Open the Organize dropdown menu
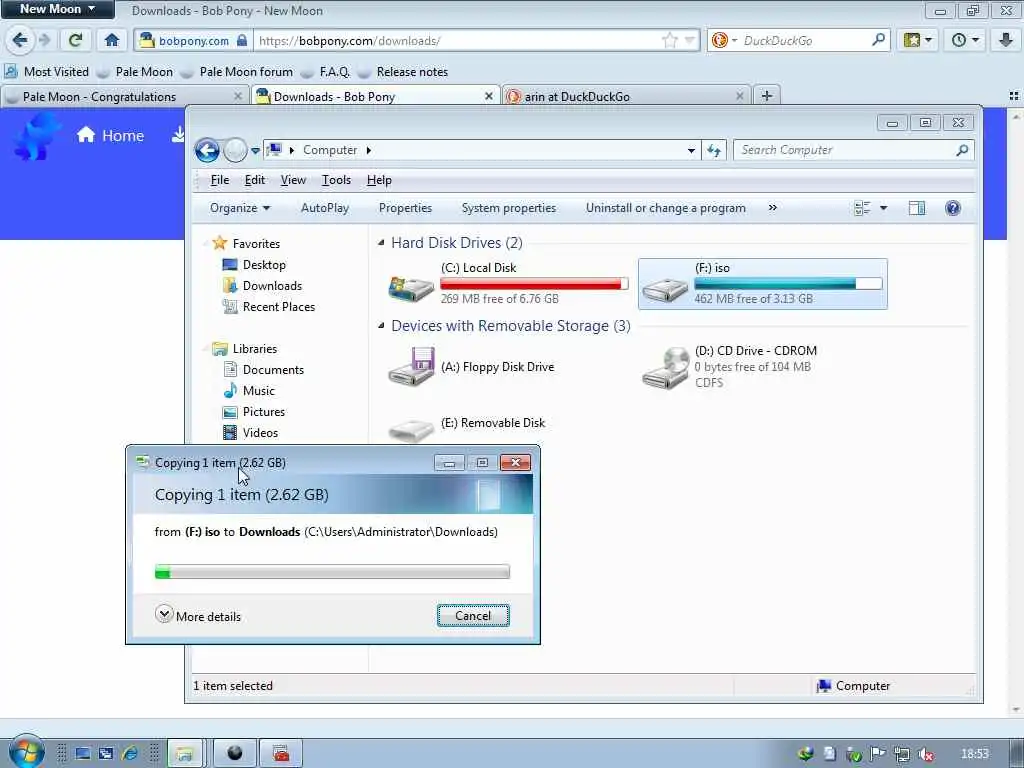Screen dimensions: 1024x768 pyautogui.click(x=240, y=208)
